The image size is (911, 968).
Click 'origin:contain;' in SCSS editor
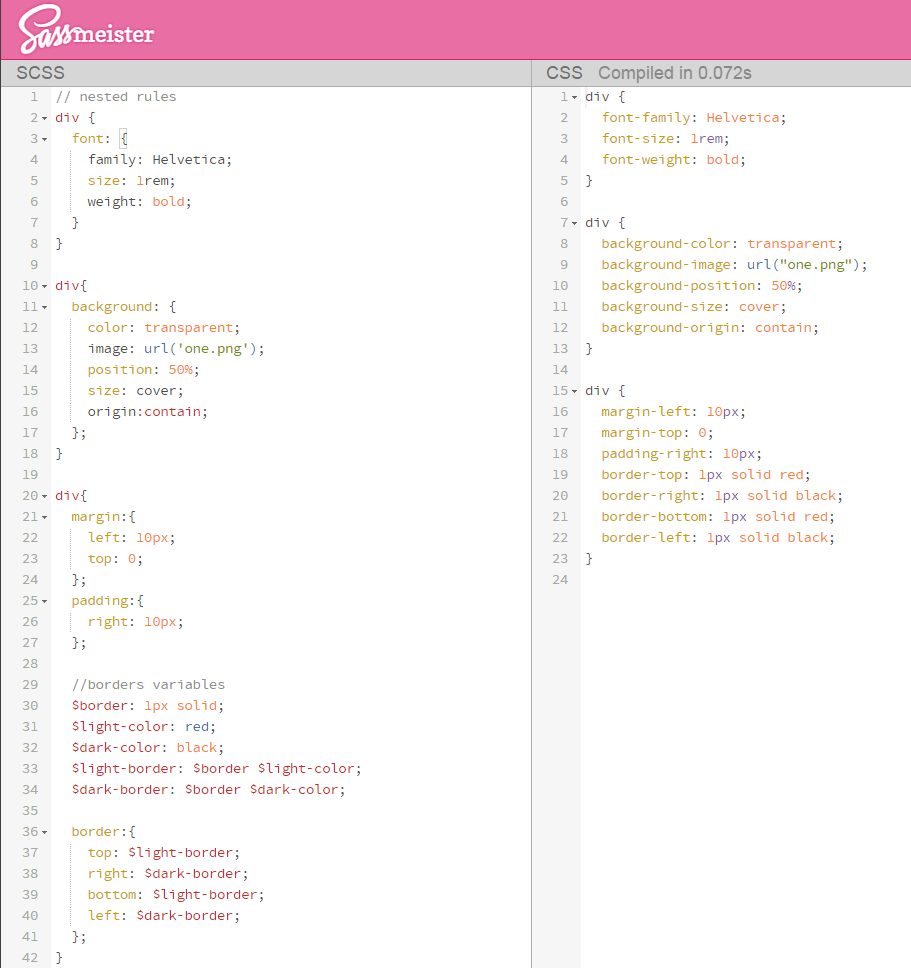click(x=148, y=412)
